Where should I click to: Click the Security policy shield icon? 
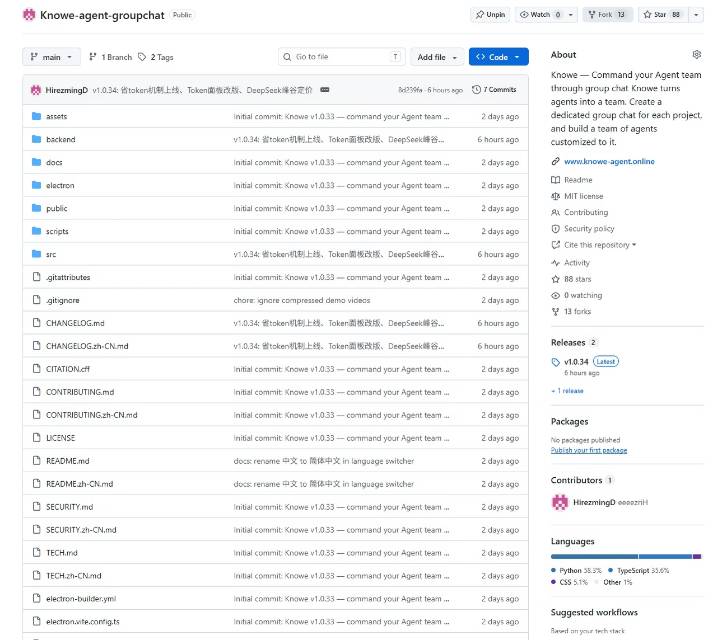click(x=555, y=229)
